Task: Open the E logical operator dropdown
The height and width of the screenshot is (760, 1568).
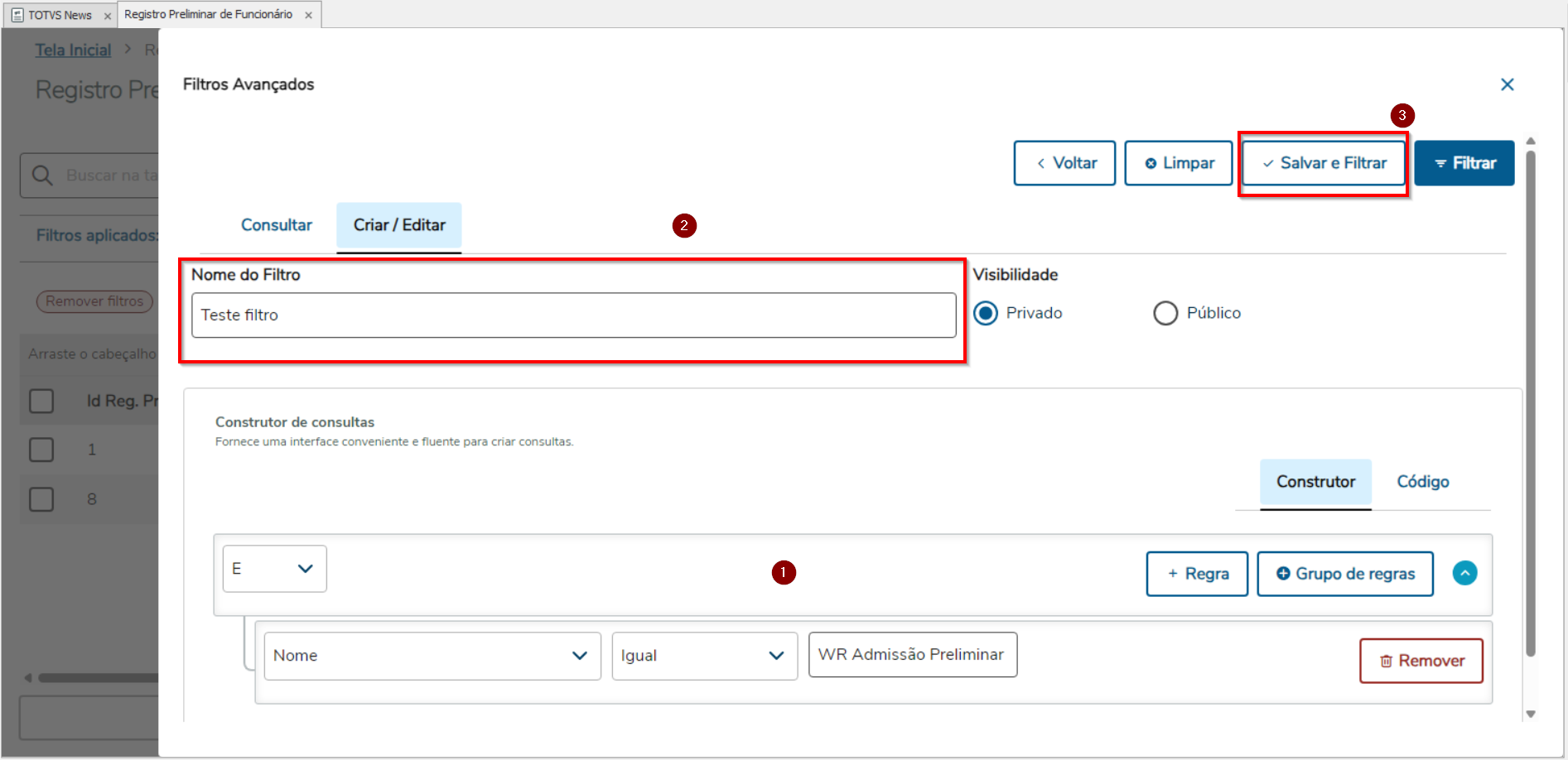Action: 274,569
